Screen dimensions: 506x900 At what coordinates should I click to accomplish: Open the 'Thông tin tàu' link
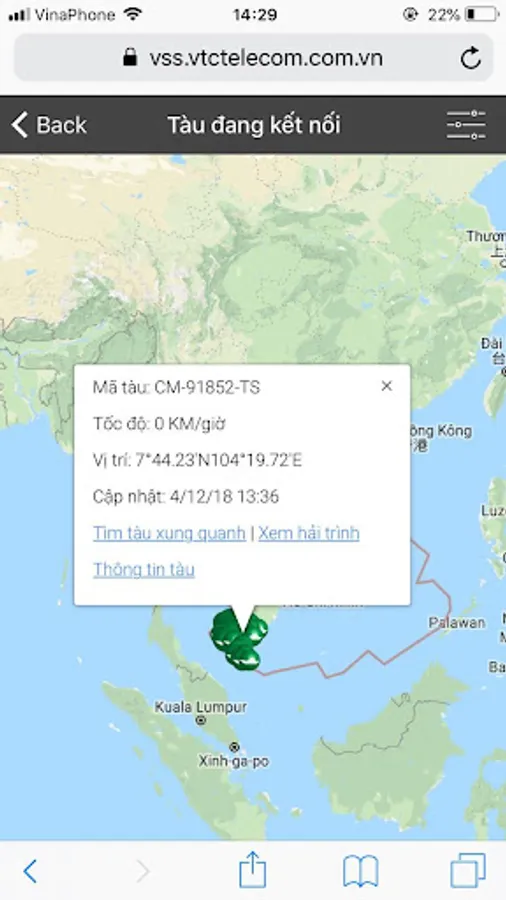143,569
